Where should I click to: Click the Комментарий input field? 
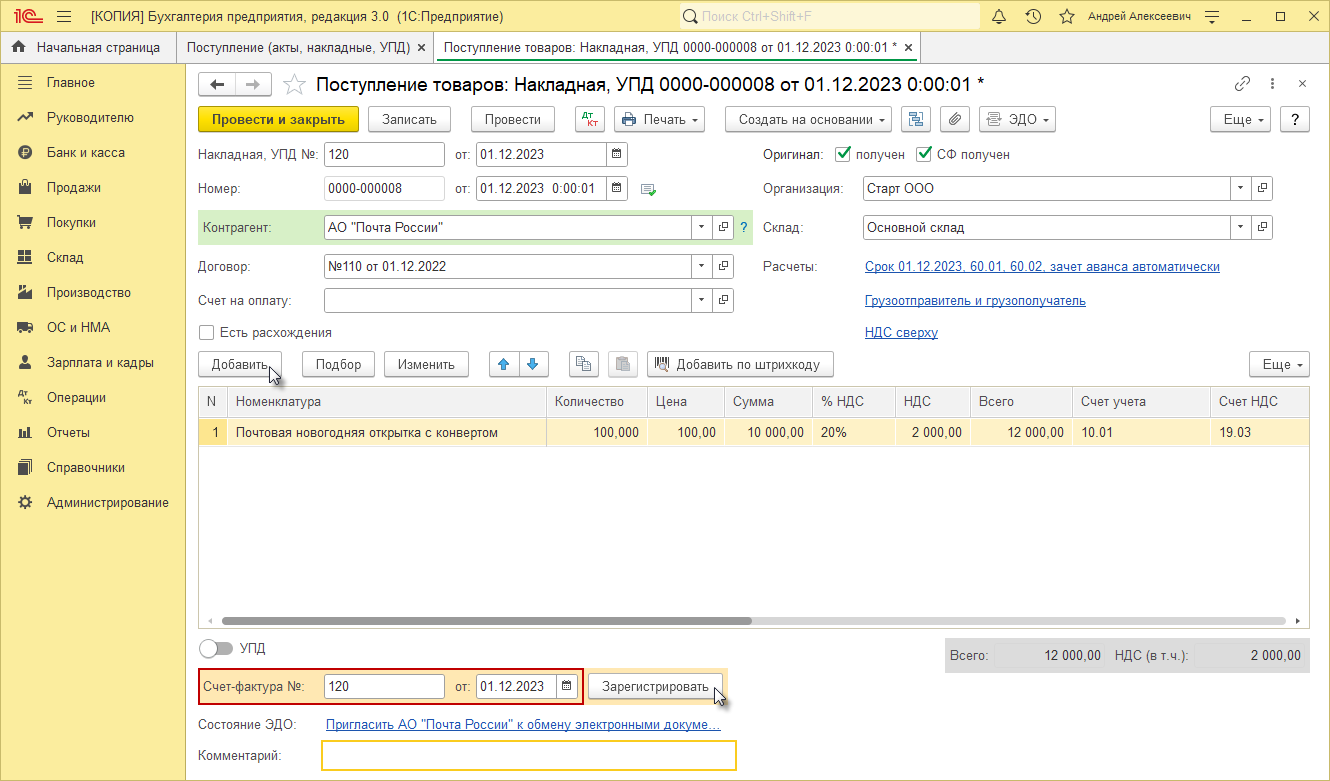[x=529, y=755]
